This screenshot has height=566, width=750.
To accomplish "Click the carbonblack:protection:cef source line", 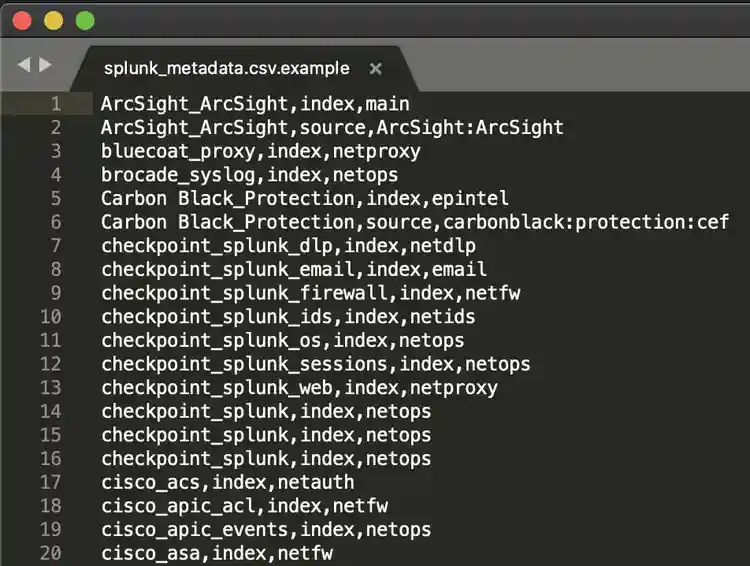I will 415,222.
